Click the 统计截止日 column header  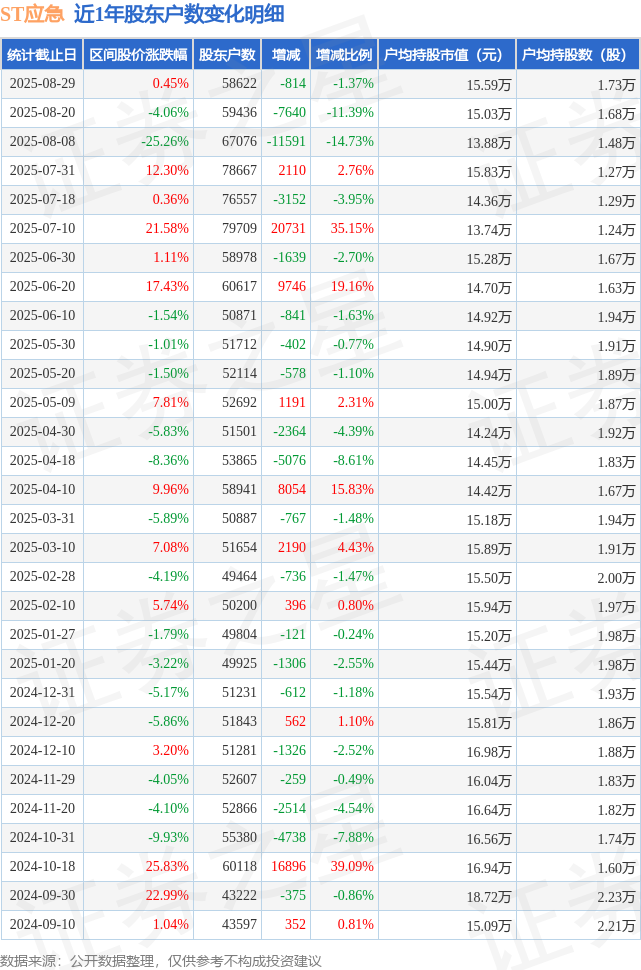42,55
